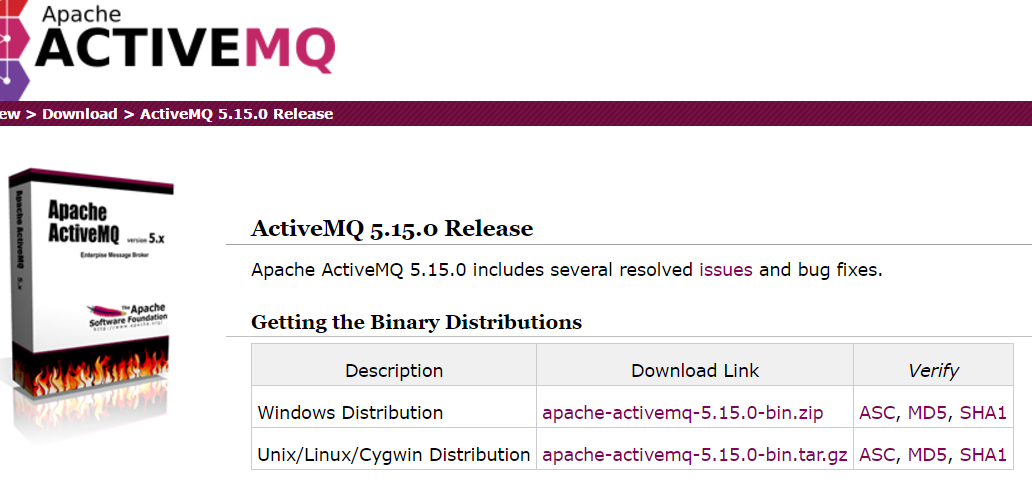Viewport: 1032px width, 504px height.
Task: Click the ActiveMQ 5.15.0 Release heading
Action: [x=392, y=229]
